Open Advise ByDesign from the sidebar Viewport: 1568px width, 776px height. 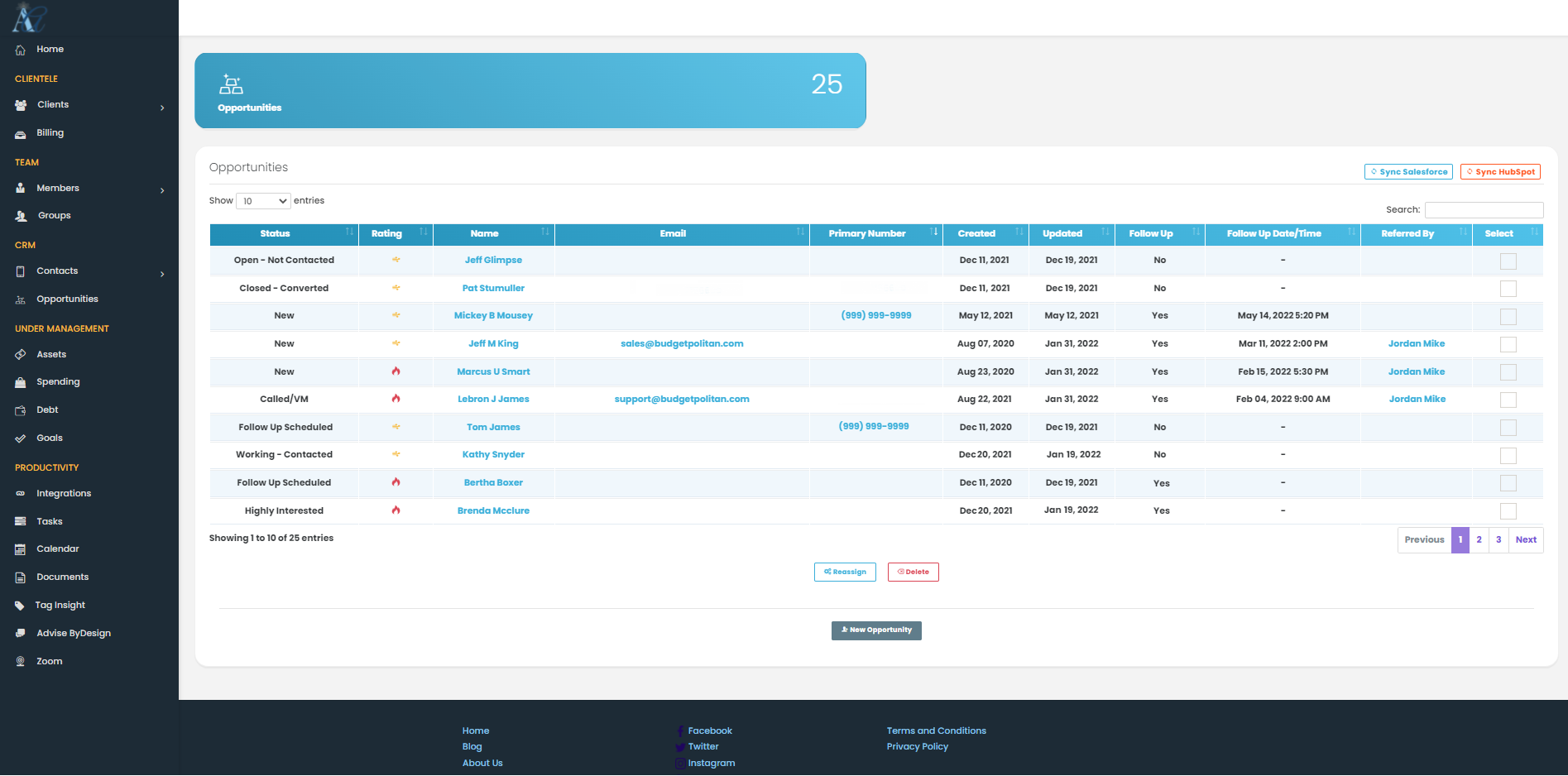click(x=20, y=633)
